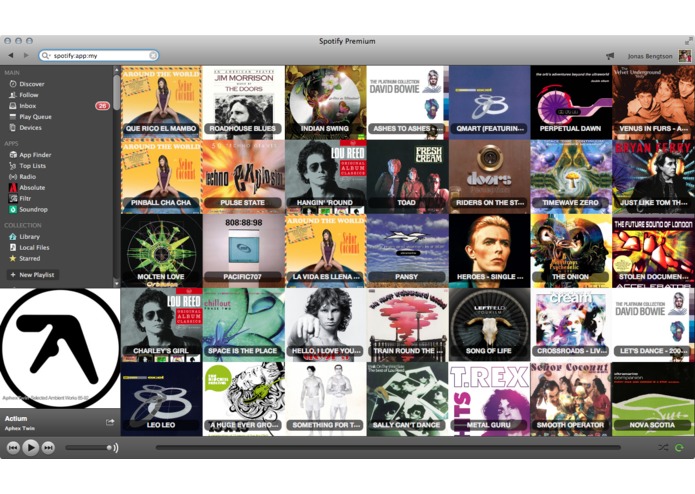Open The Onion tile
Viewport: 695px width, 494px height.
571,251
